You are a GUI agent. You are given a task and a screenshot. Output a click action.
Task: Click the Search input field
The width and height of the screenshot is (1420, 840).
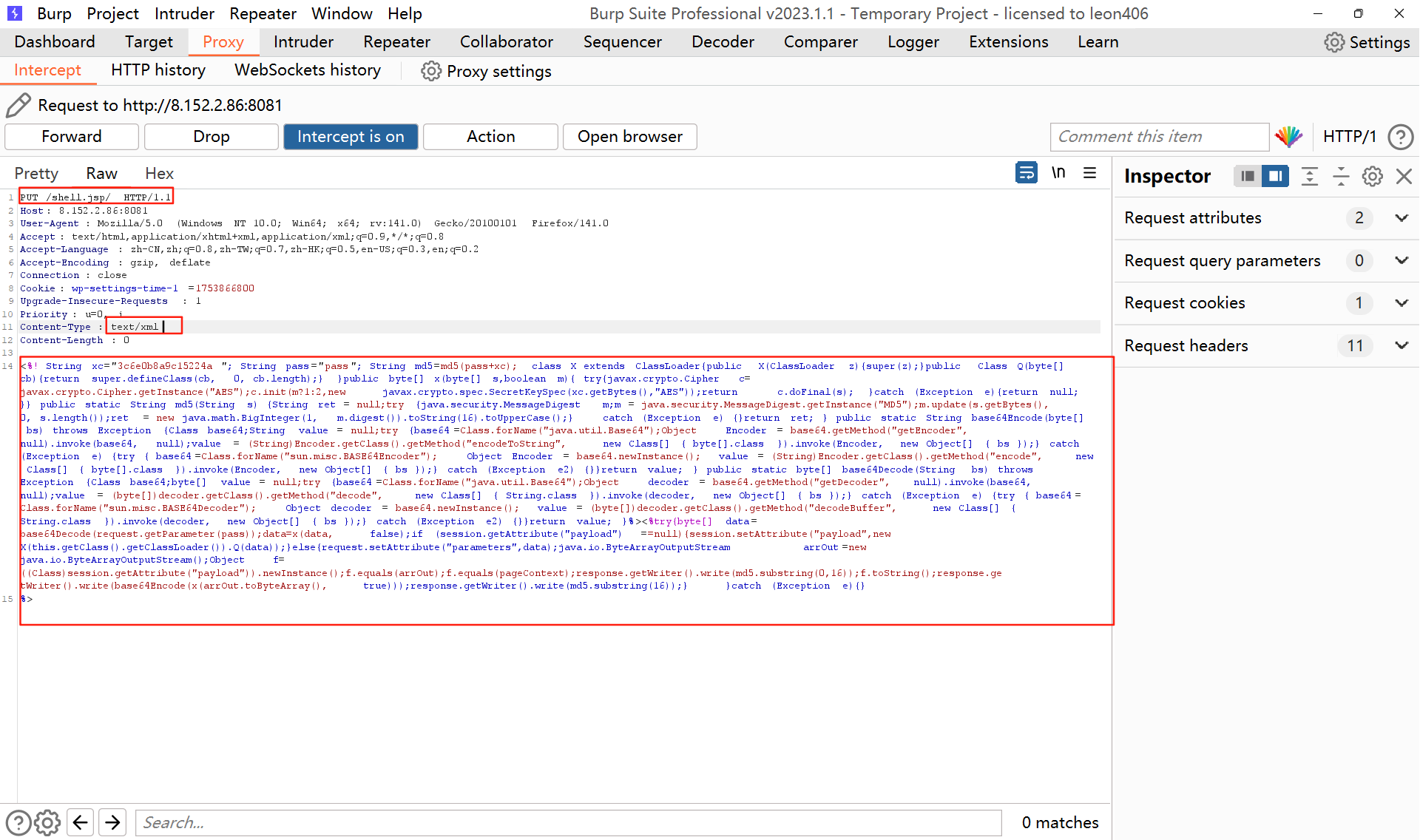pos(569,822)
